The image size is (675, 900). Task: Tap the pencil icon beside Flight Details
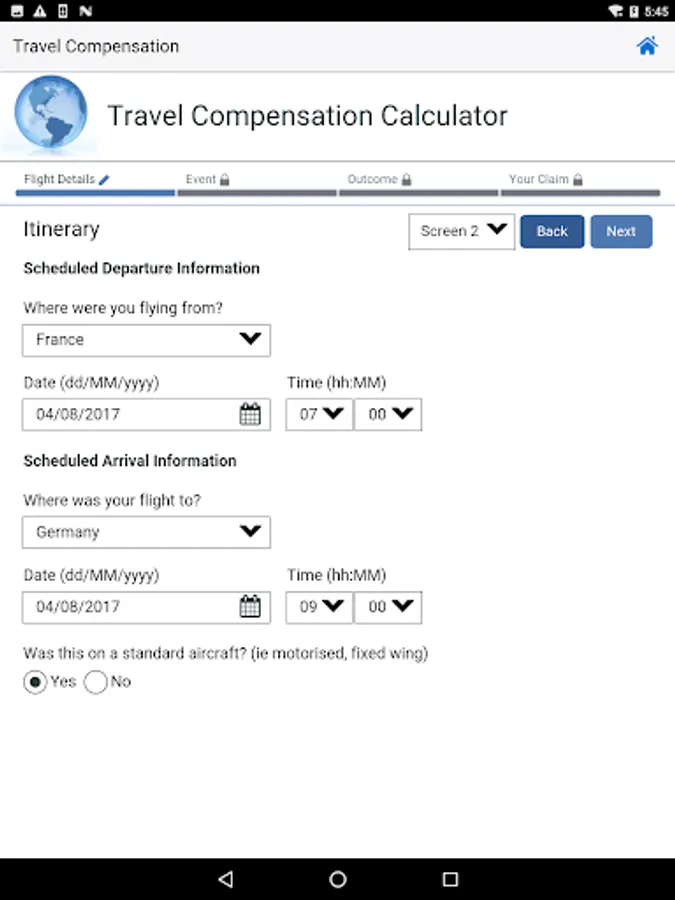[x=104, y=180]
